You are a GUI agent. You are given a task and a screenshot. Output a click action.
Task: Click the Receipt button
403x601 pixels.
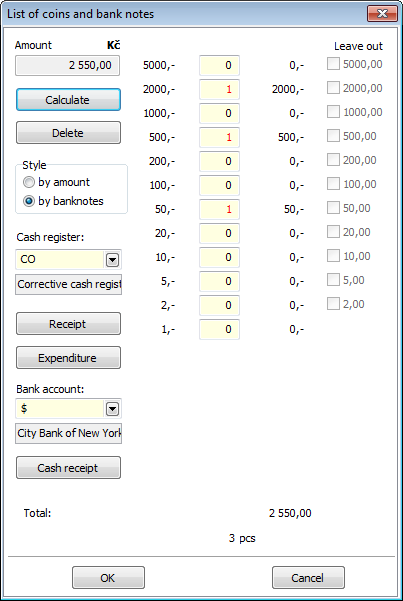(68, 324)
